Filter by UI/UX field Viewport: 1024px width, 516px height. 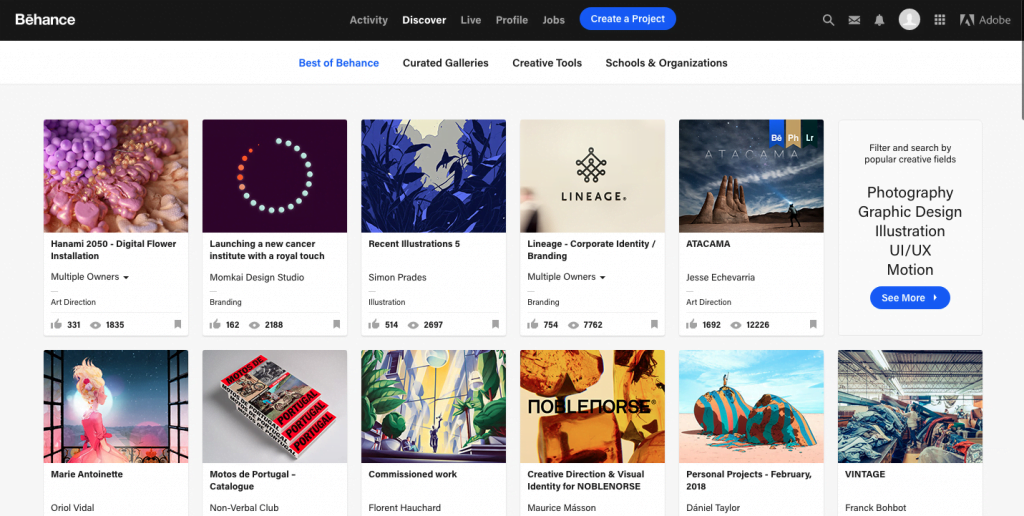click(x=910, y=250)
